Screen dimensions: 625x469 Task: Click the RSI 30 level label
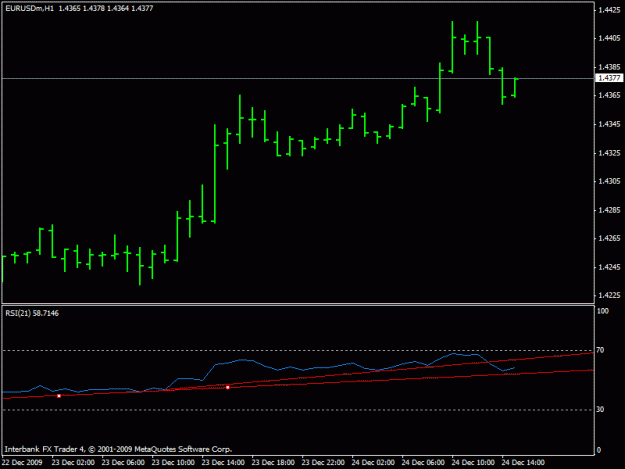[600, 409]
